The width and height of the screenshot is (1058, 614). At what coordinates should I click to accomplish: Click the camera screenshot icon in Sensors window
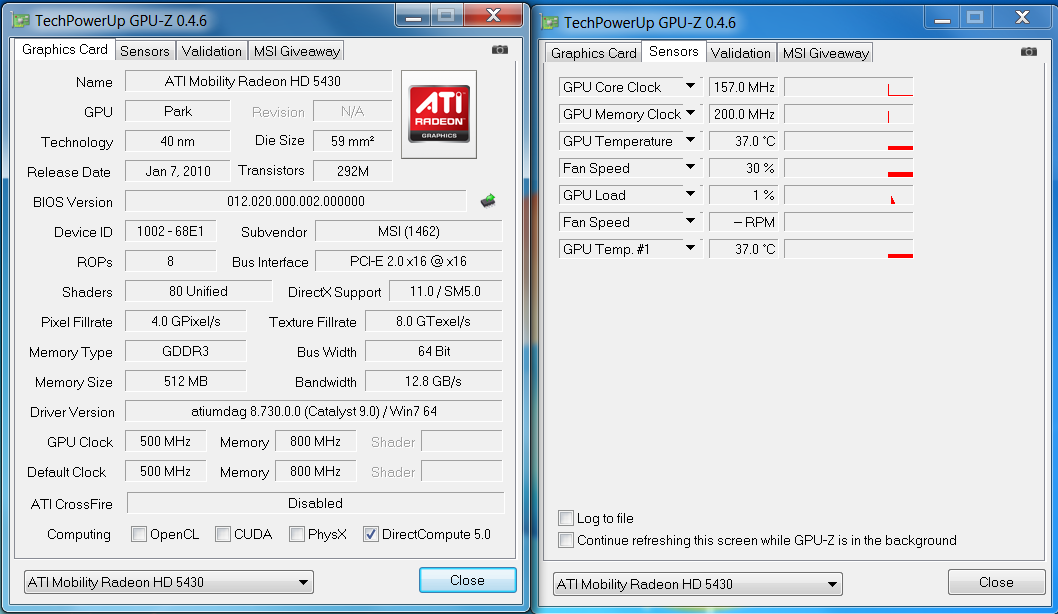pos(1029,52)
